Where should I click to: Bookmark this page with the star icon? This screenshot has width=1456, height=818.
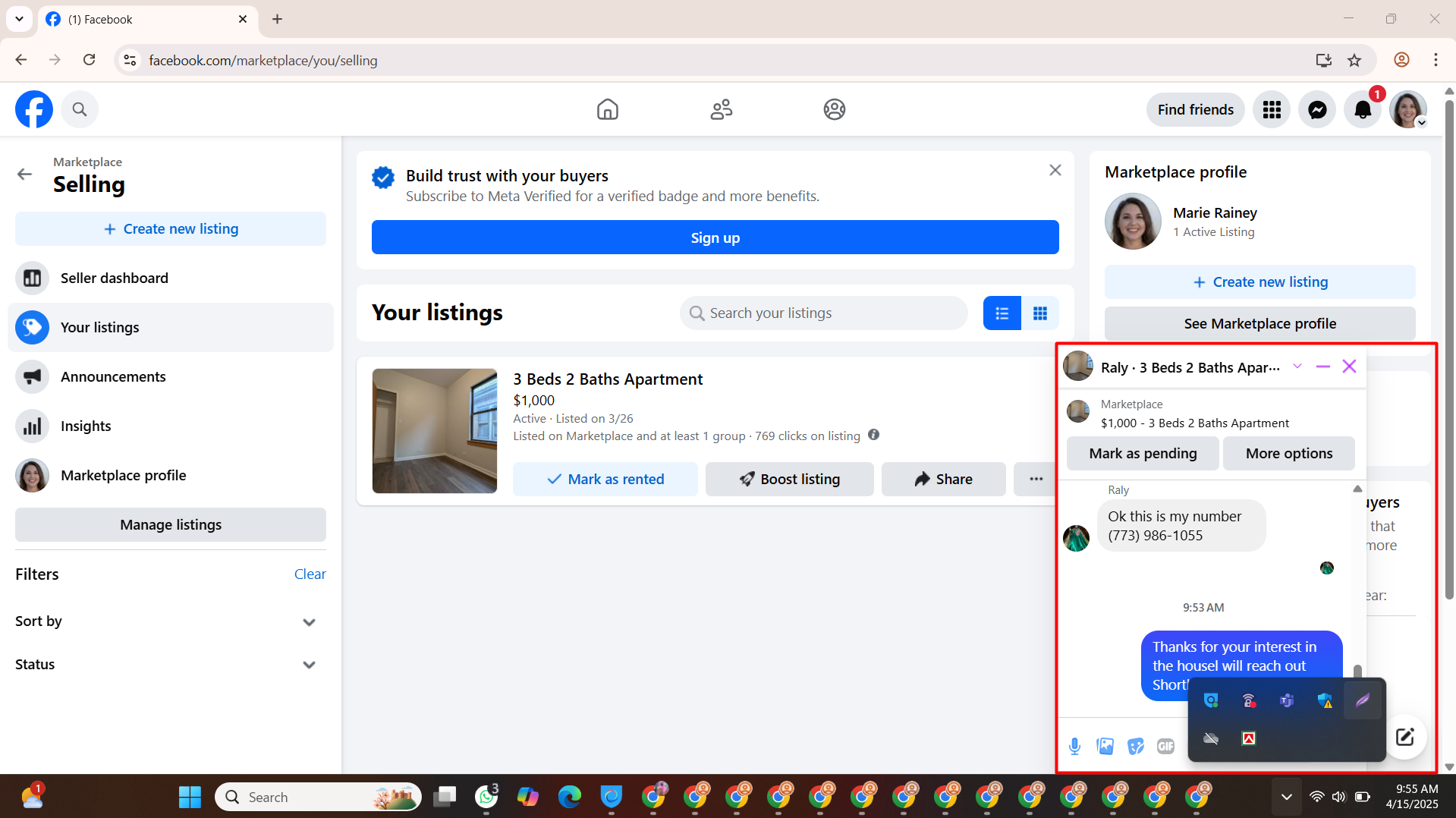click(x=1354, y=60)
